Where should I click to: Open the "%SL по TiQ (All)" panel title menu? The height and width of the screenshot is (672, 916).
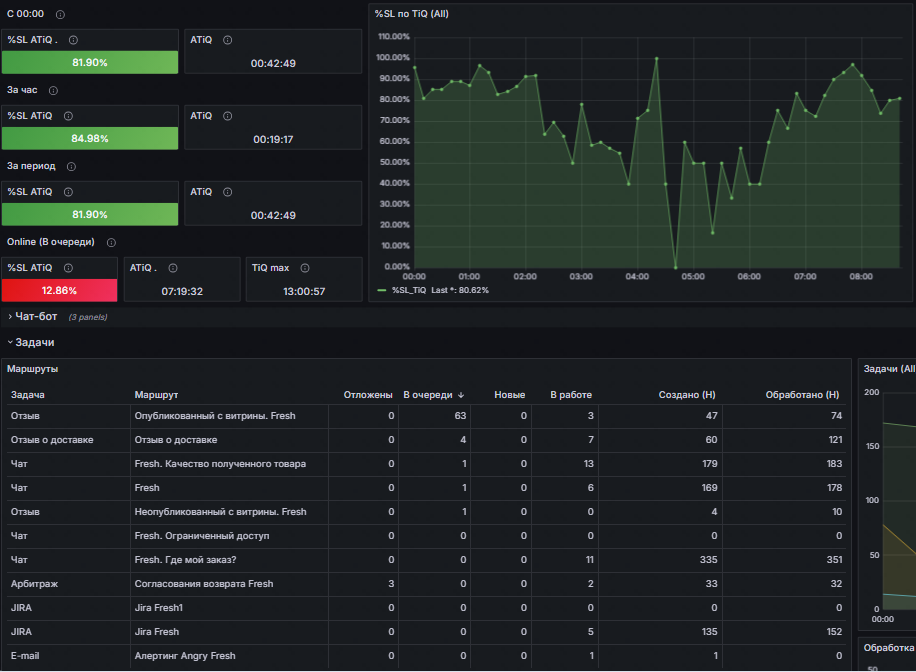pyautogui.click(x=411, y=13)
